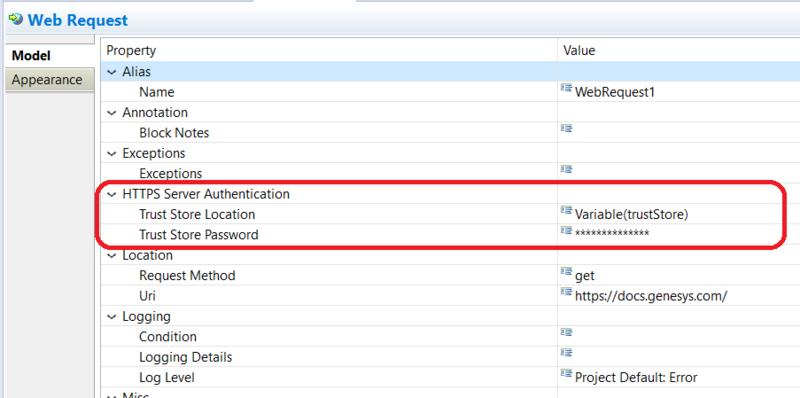Collapse the HTTPS Server Authentication group
This screenshot has height=398, width=800.
tap(112, 194)
